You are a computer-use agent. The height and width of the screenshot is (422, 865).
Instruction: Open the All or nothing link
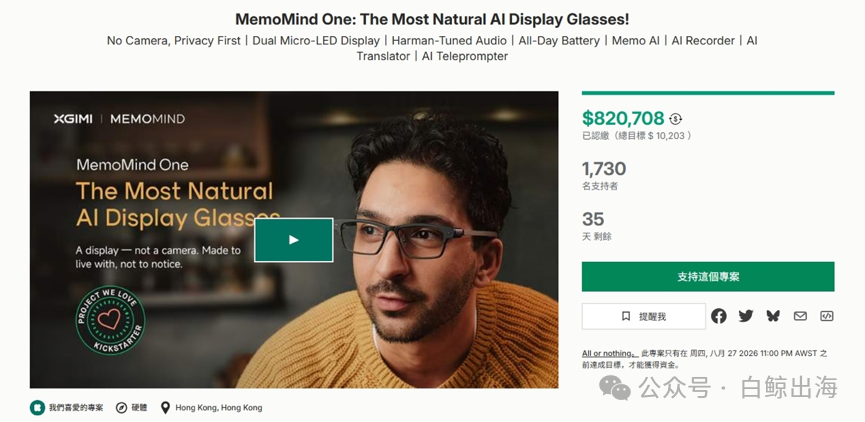610,354
